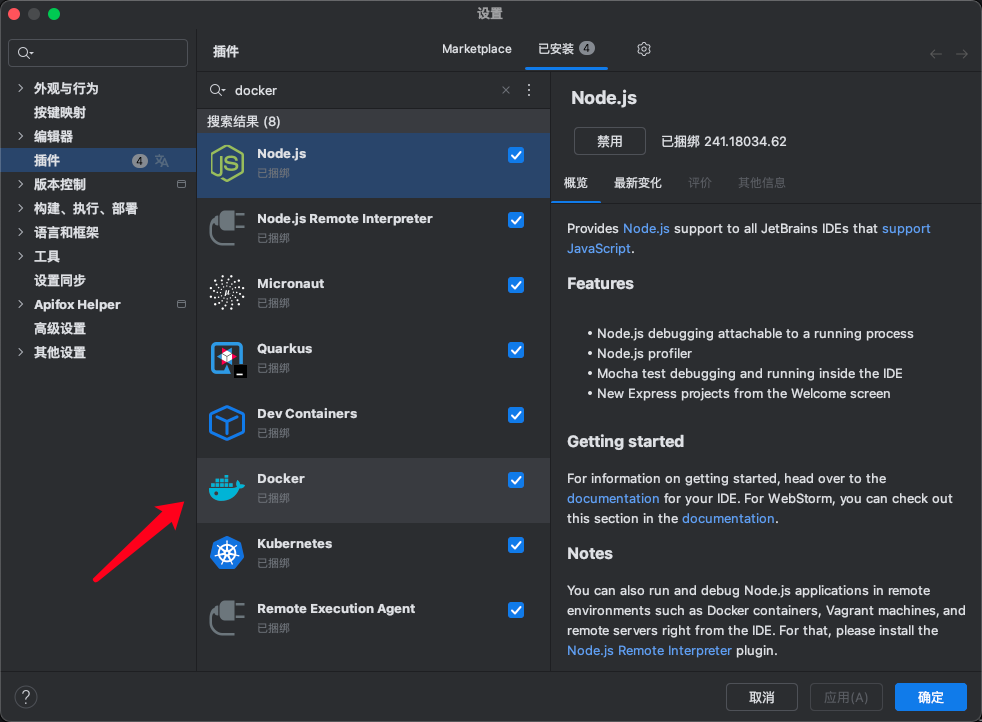The width and height of the screenshot is (982, 722).
Task: Expand the 版本控制 settings group
Action: click(x=21, y=184)
